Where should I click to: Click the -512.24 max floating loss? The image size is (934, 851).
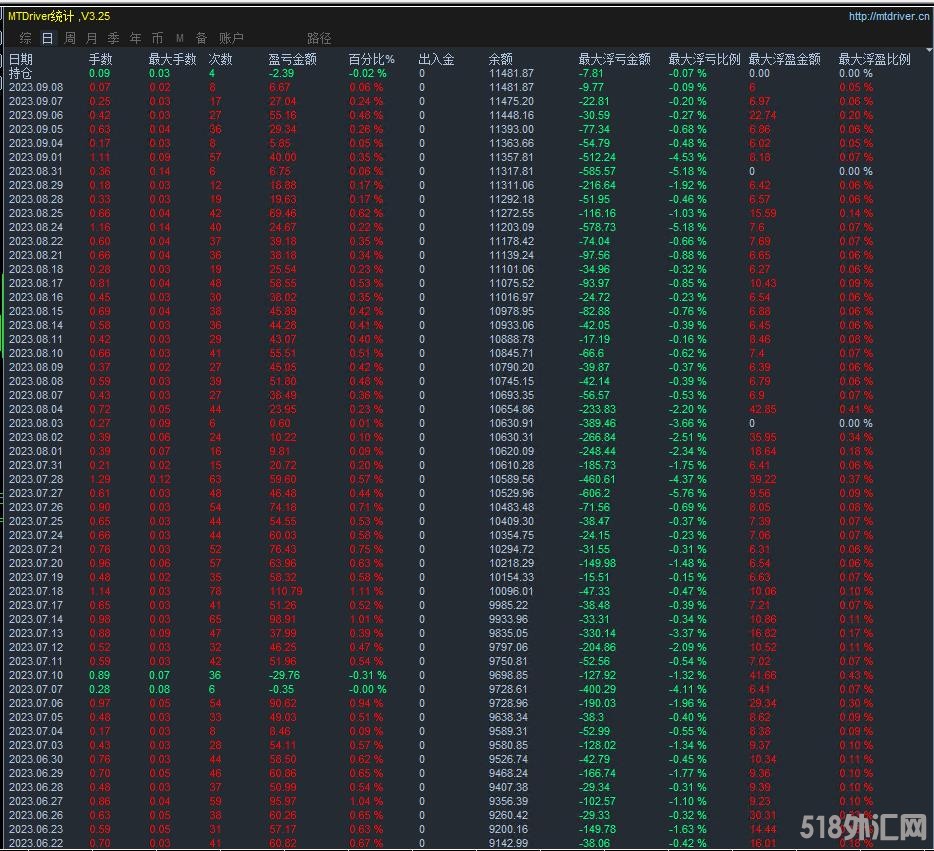597,157
